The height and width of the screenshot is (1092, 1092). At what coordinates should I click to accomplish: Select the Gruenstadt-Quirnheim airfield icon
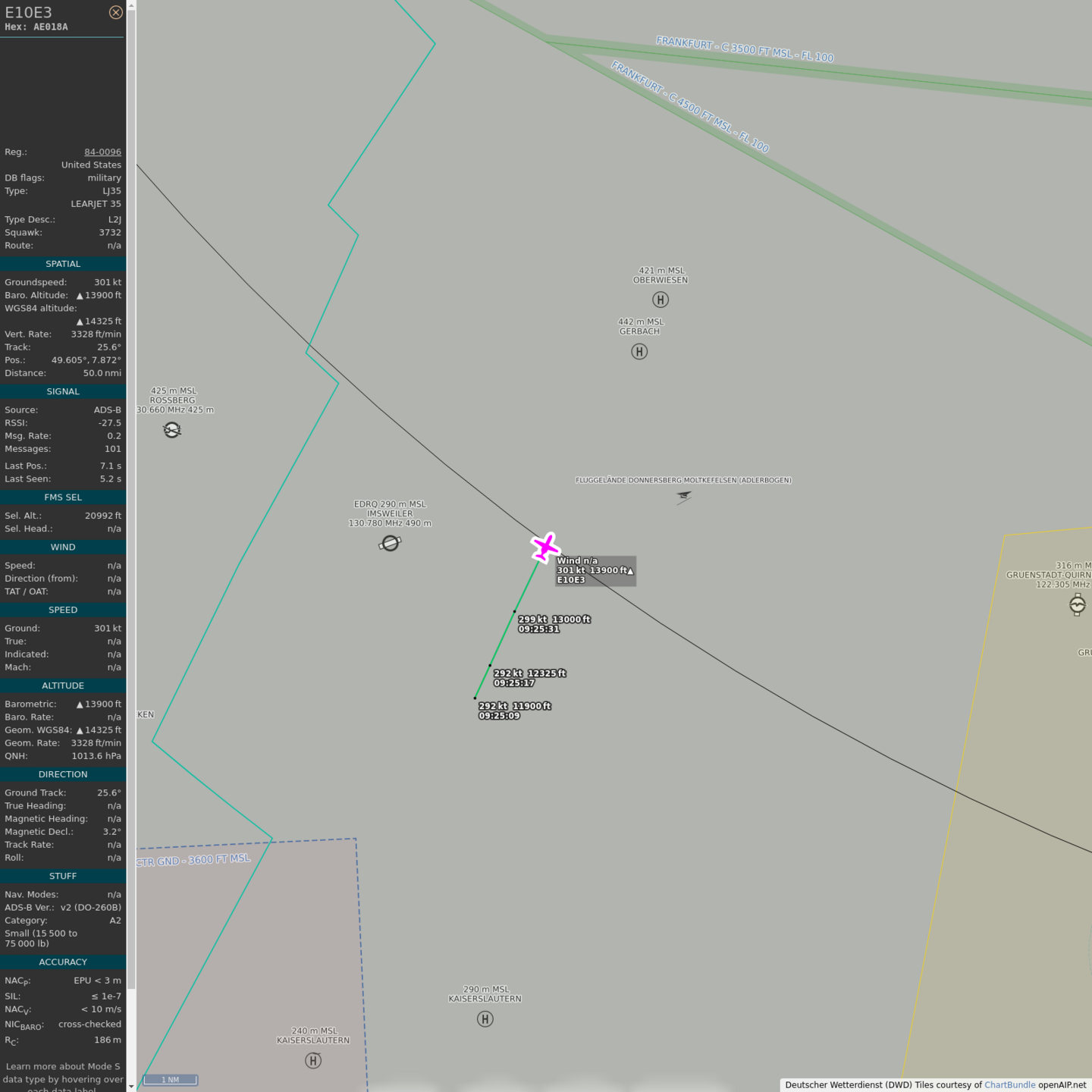click(x=1077, y=604)
